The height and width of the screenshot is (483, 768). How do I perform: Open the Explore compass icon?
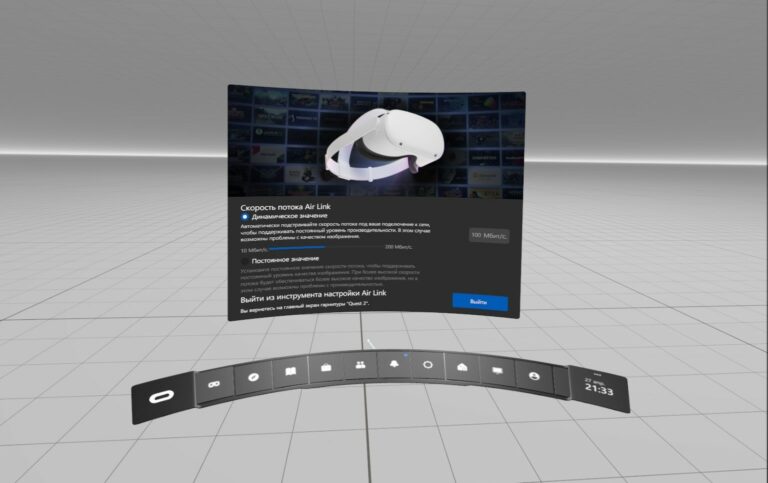pyautogui.click(x=253, y=377)
